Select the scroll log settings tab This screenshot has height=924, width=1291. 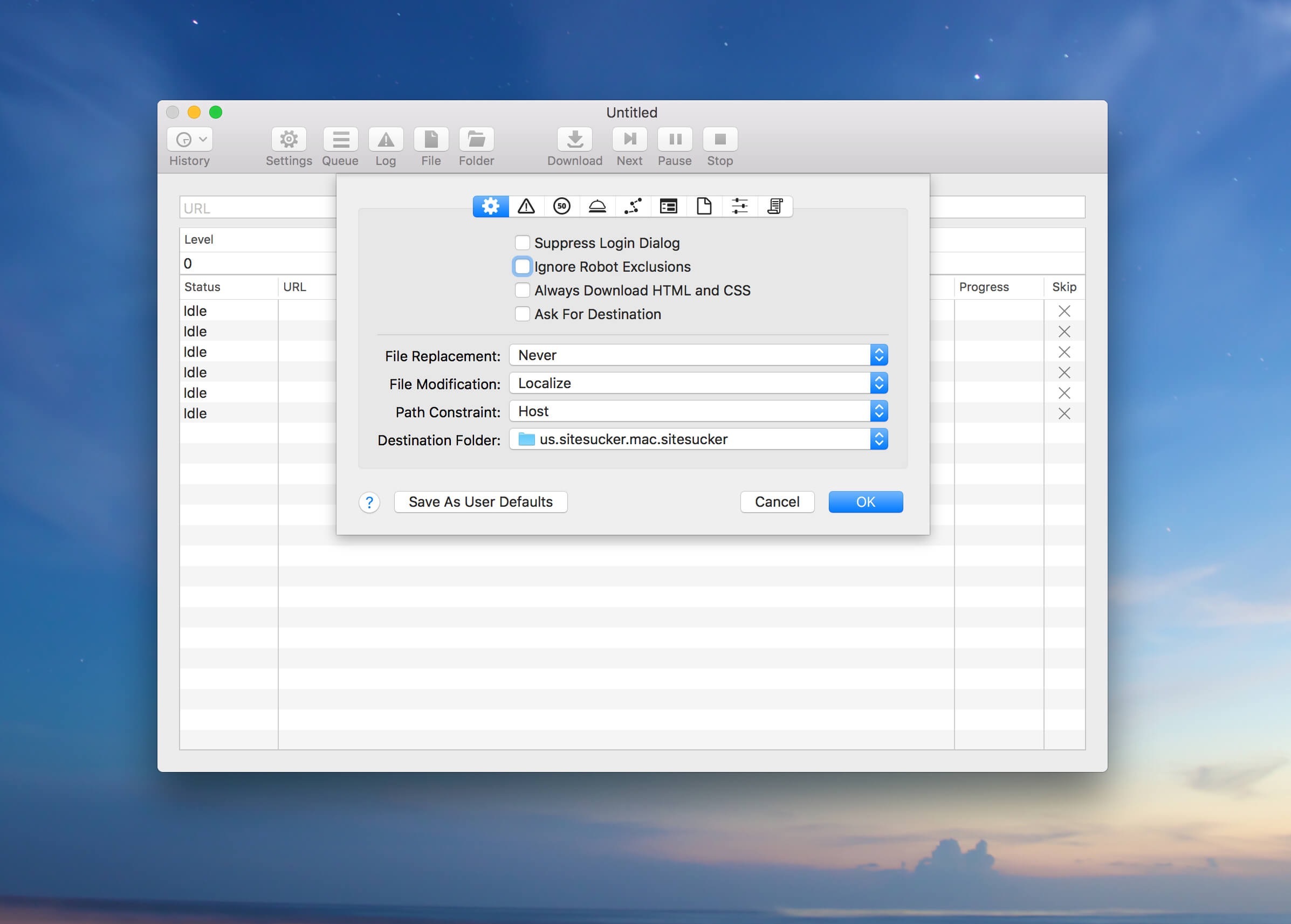775,206
